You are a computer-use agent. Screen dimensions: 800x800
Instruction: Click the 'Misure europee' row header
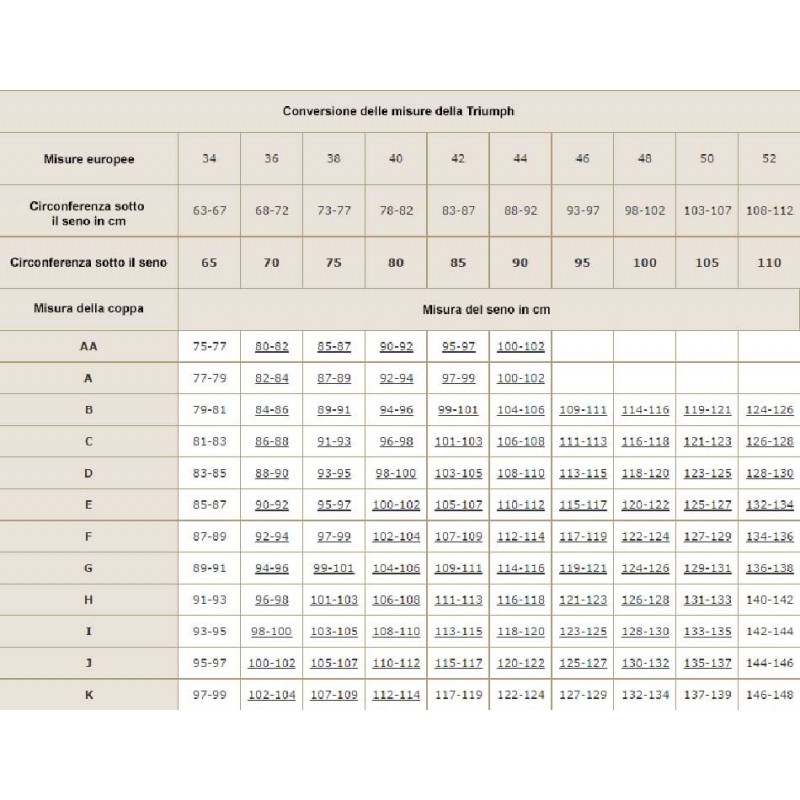[89, 159]
